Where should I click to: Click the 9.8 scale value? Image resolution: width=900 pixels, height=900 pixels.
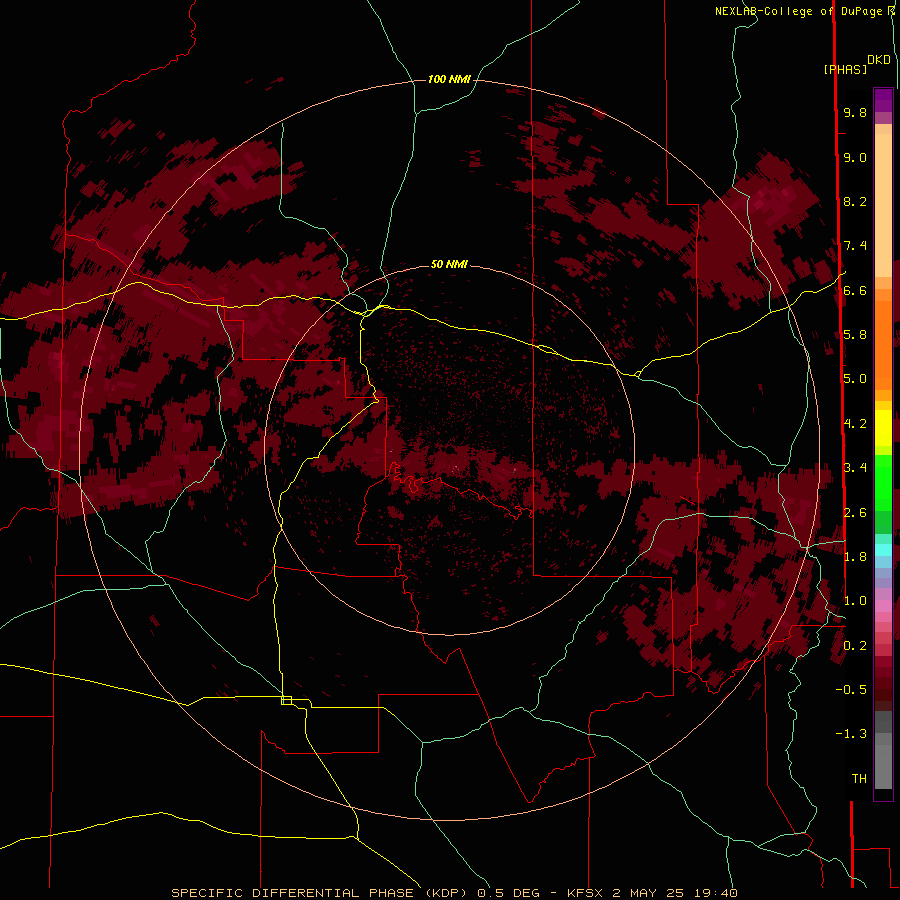coord(855,112)
